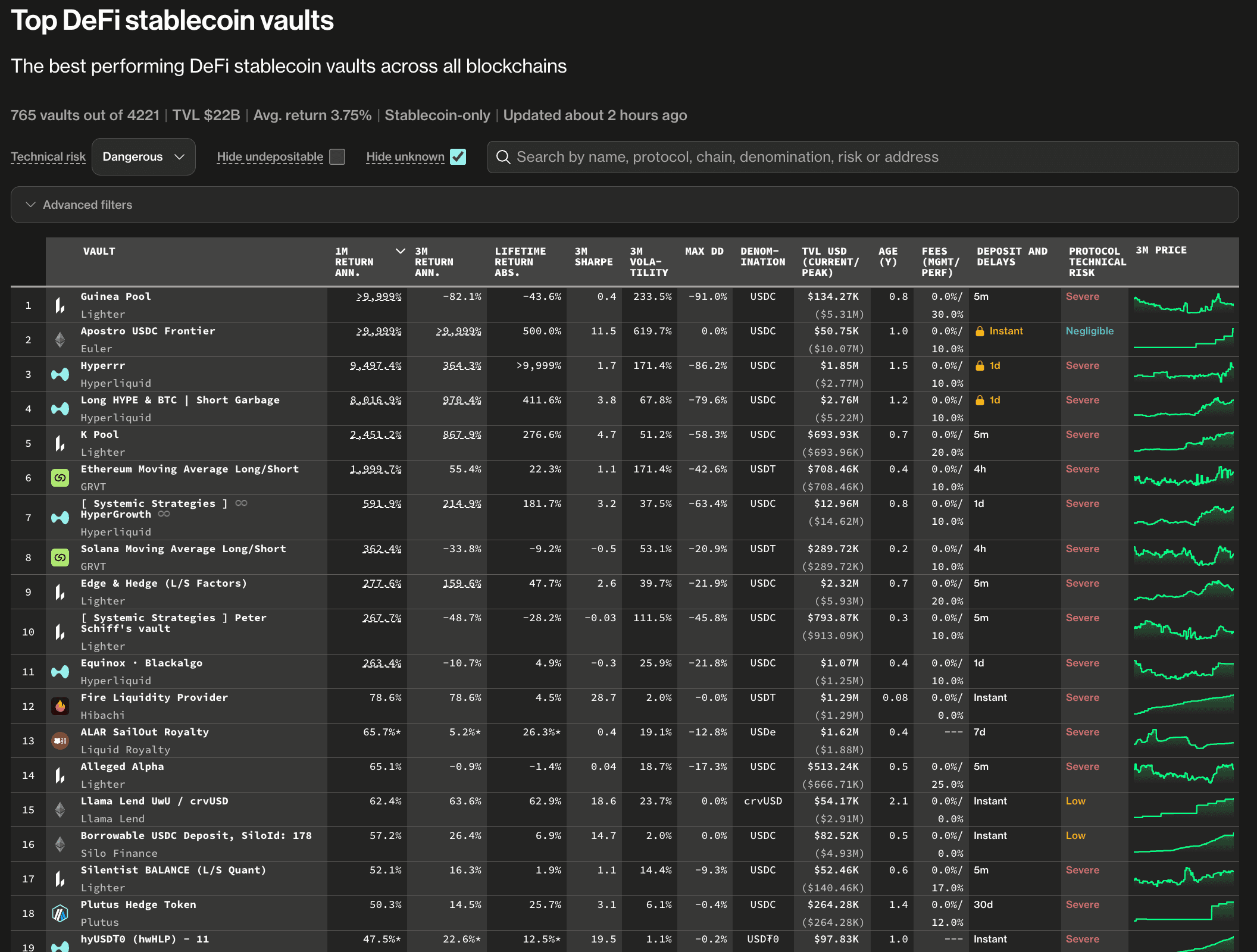Enable the Hide undepositable checkbox
The image size is (1257, 952).
coord(337,156)
